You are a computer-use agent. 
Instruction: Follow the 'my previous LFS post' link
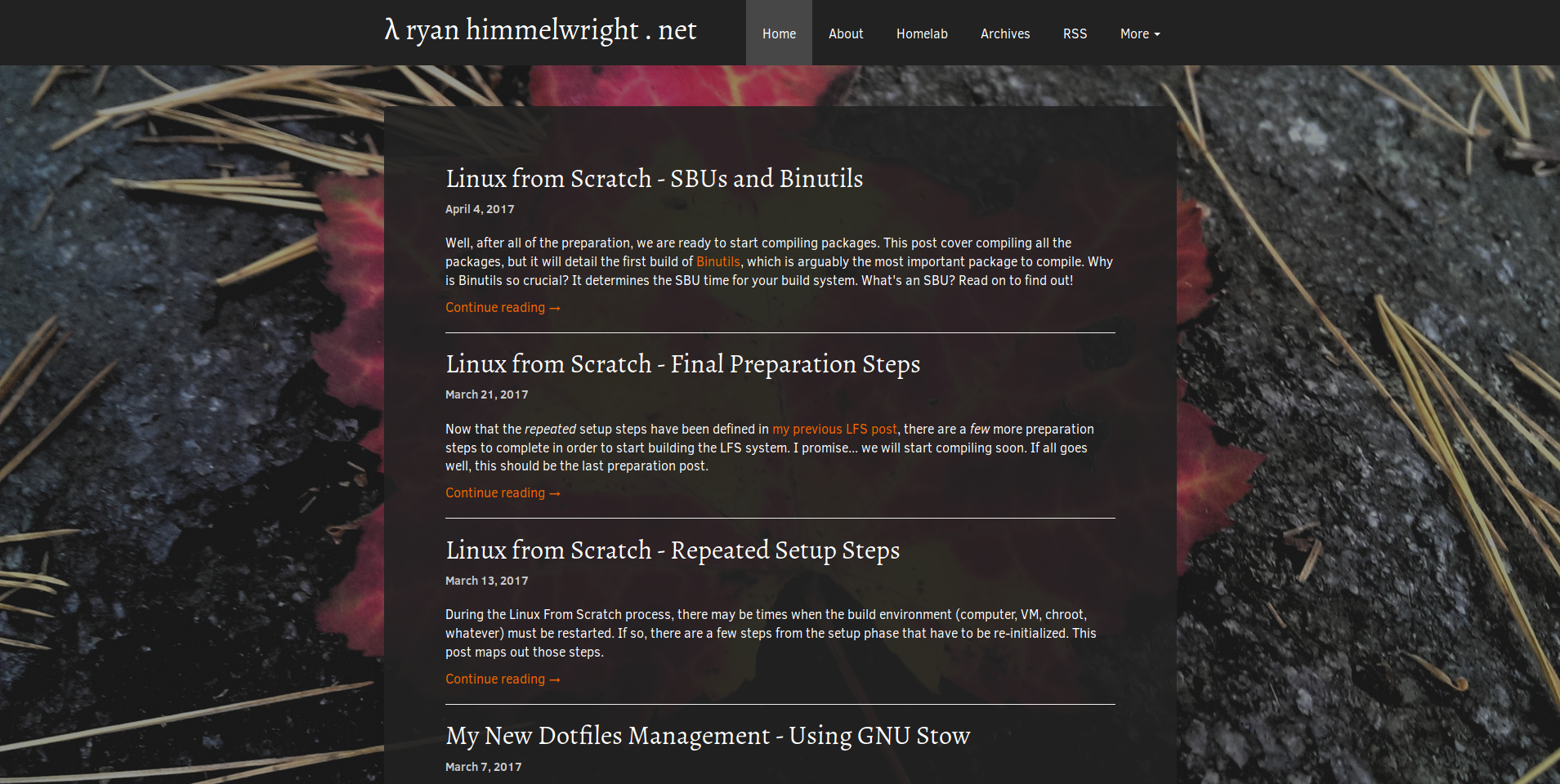click(834, 430)
